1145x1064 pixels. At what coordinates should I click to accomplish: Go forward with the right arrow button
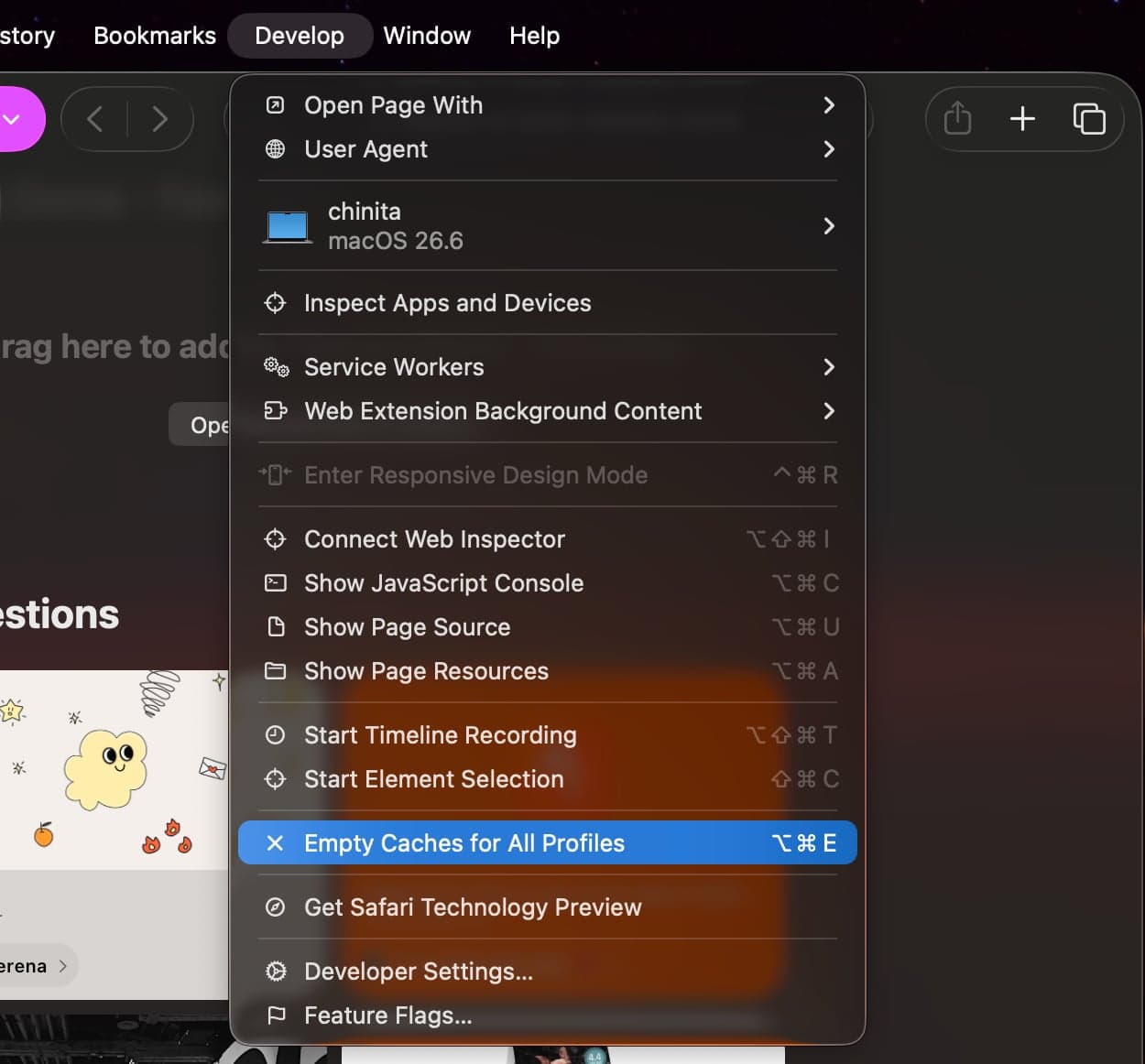click(160, 118)
